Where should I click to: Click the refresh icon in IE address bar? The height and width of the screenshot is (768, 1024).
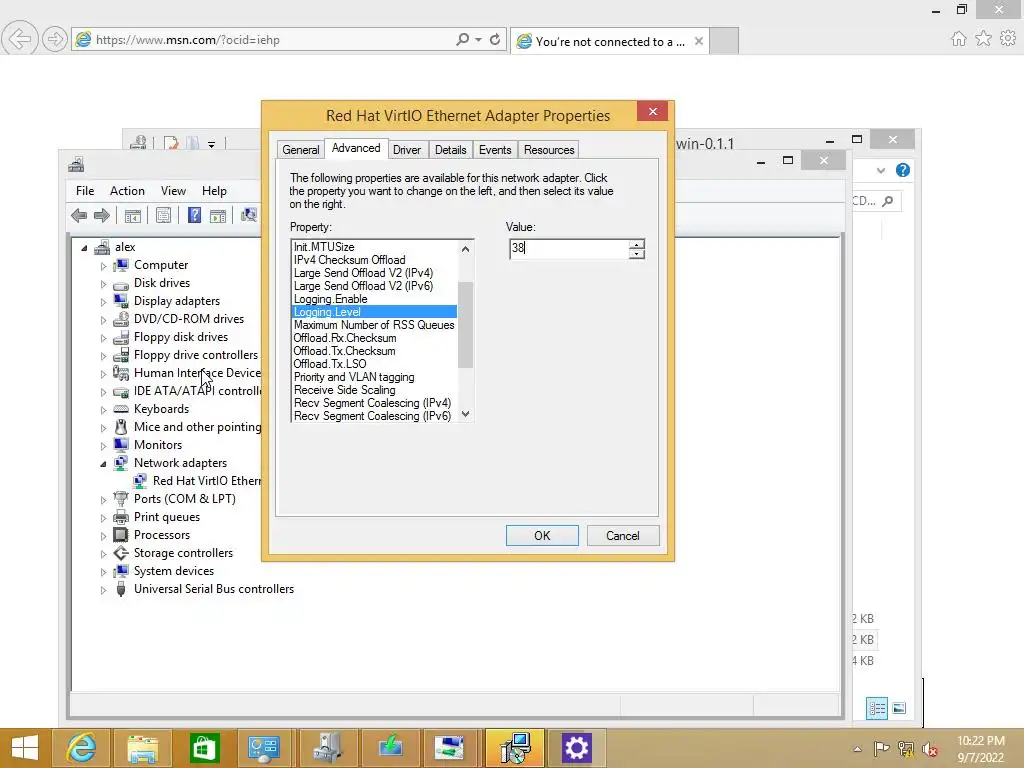tap(495, 39)
